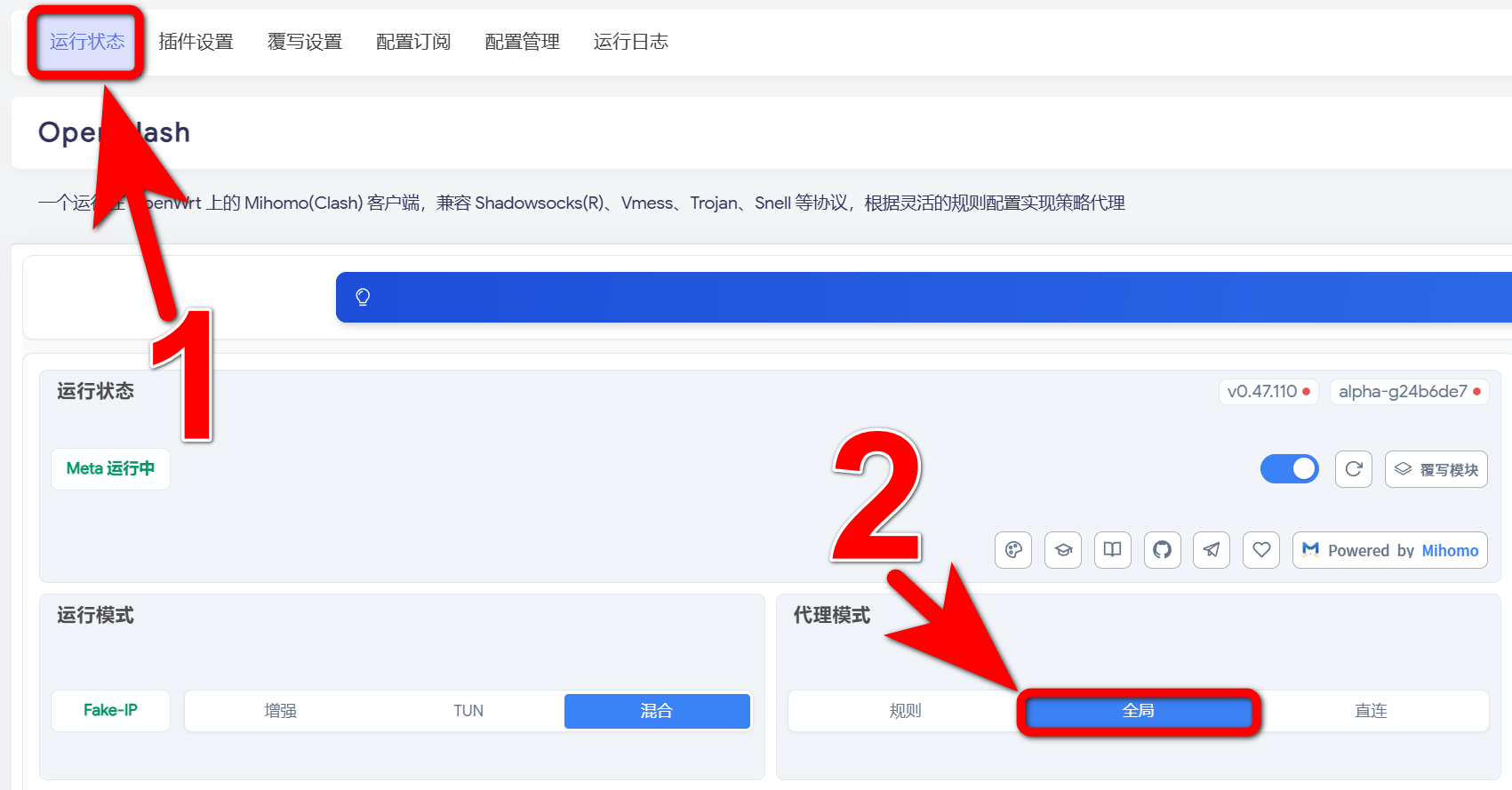
Task: Click the 覆写模块 button
Action: coord(1436,469)
